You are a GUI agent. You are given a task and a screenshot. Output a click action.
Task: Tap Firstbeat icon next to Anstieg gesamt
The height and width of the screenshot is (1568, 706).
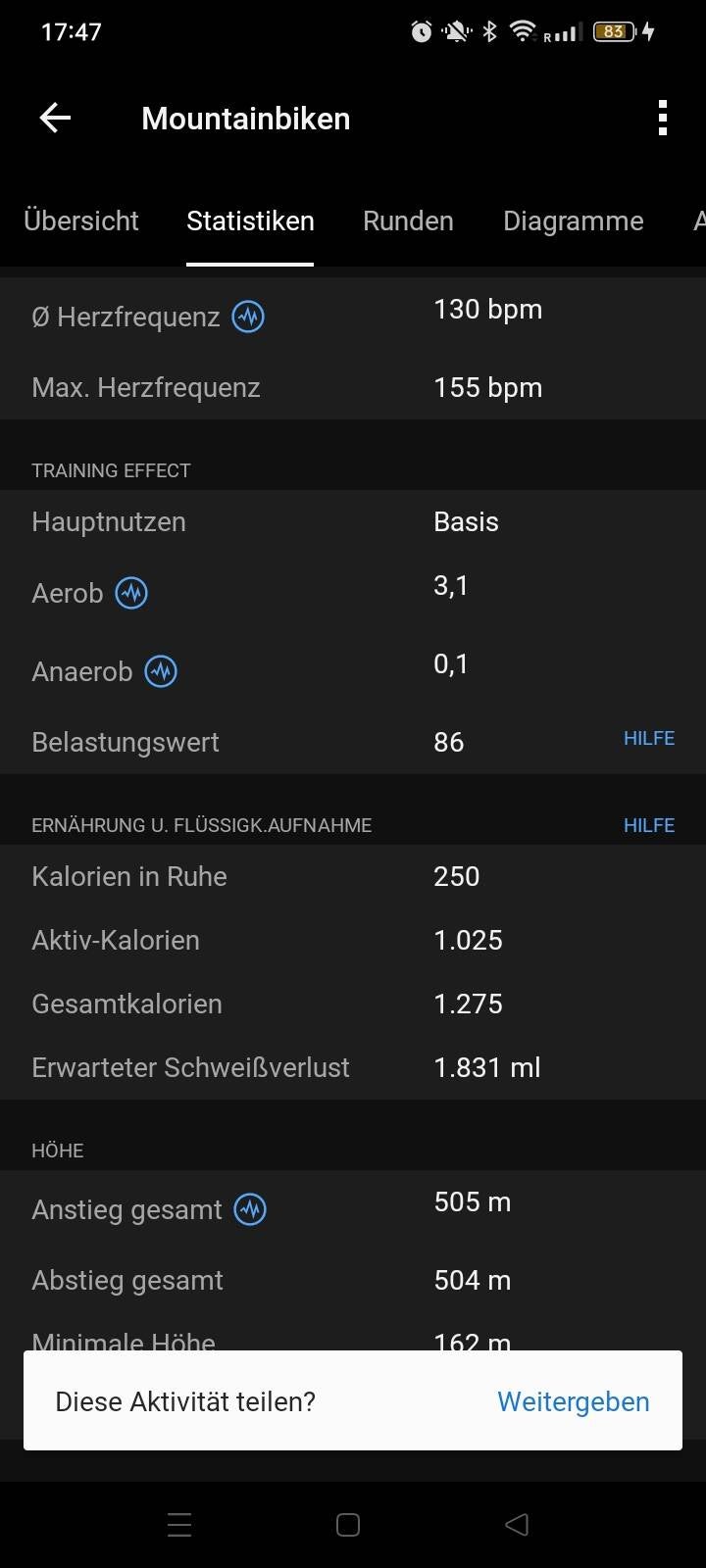tap(250, 1209)
